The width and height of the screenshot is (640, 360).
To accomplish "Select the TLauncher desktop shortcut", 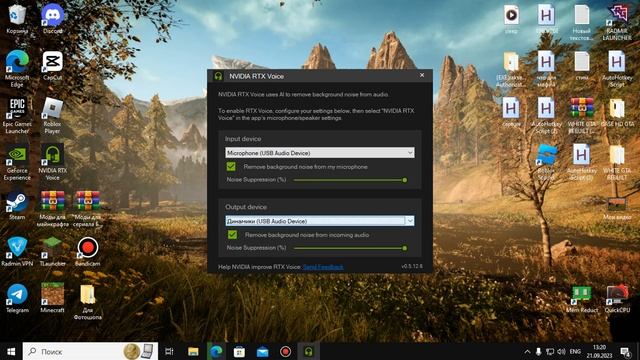I will 52,252.
